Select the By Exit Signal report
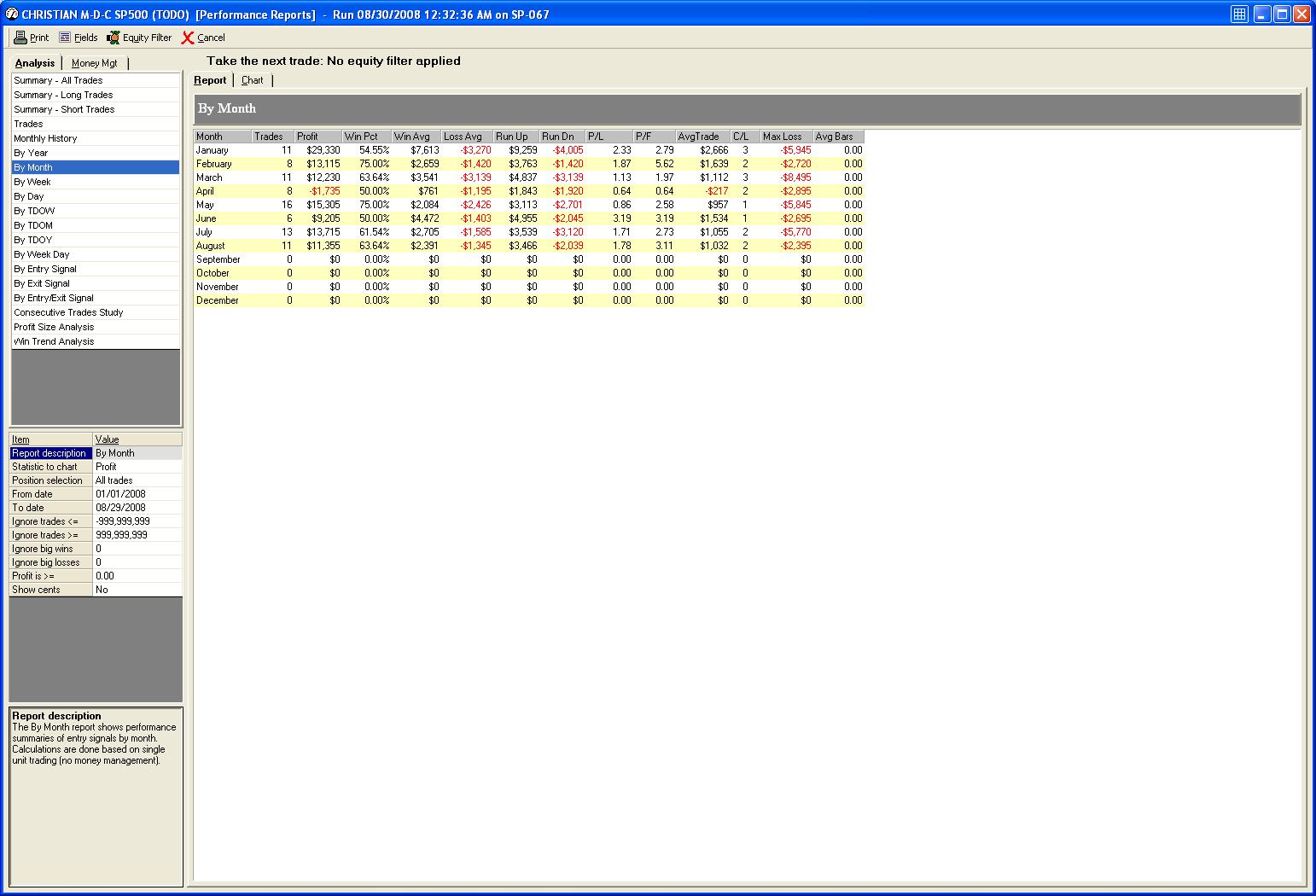Viewport: 1316px width, 896px height. point(96,283)
